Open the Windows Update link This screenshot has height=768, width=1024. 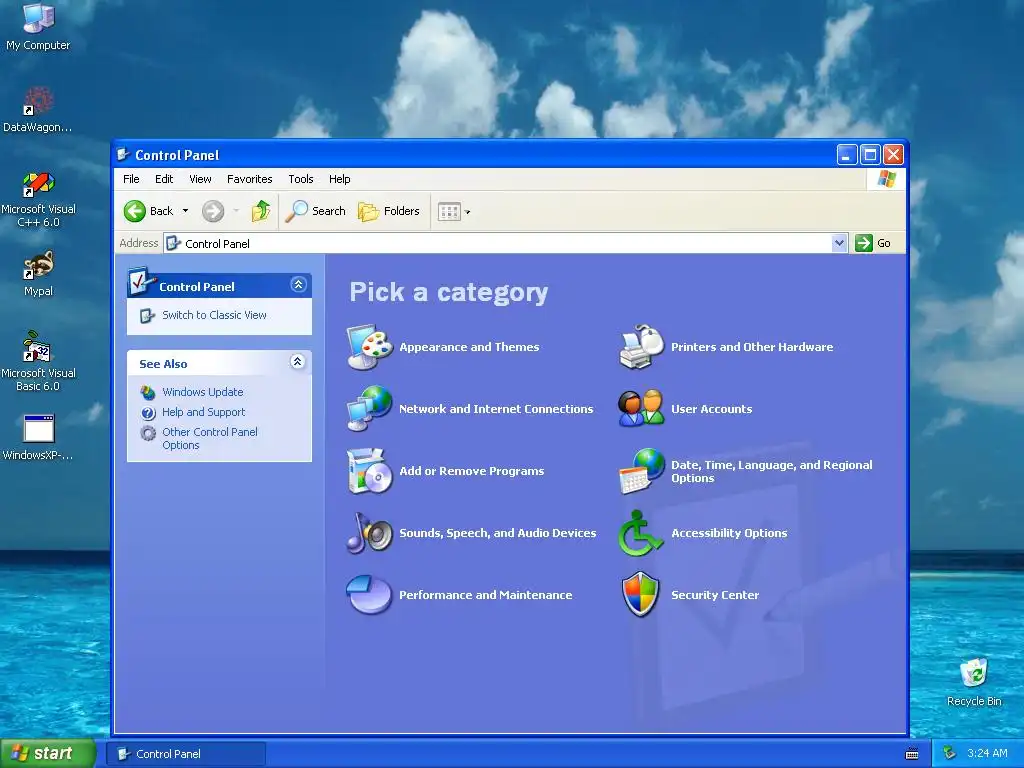pos(202,392)
